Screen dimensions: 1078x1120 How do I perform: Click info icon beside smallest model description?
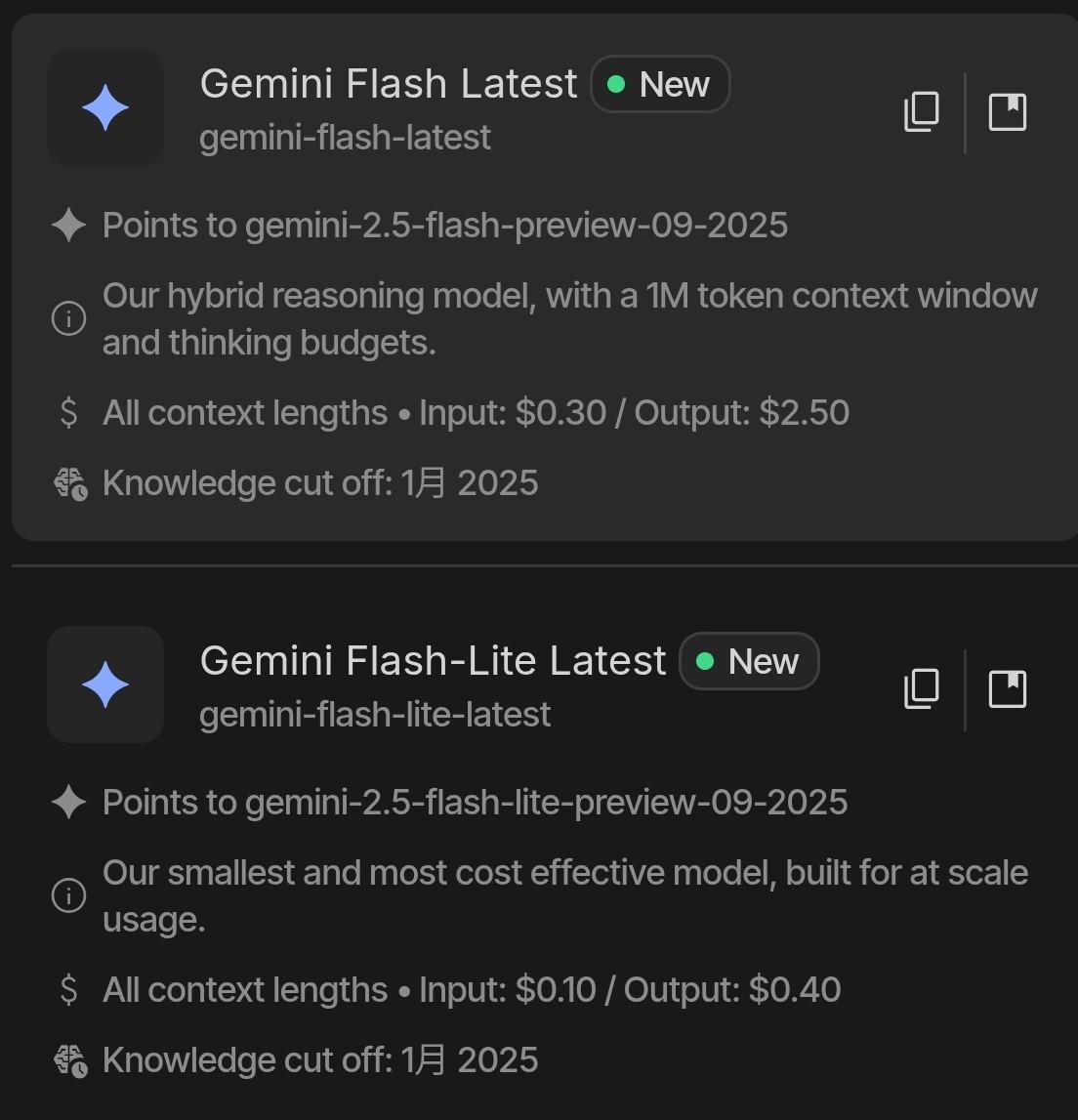(x=68, y=895)
